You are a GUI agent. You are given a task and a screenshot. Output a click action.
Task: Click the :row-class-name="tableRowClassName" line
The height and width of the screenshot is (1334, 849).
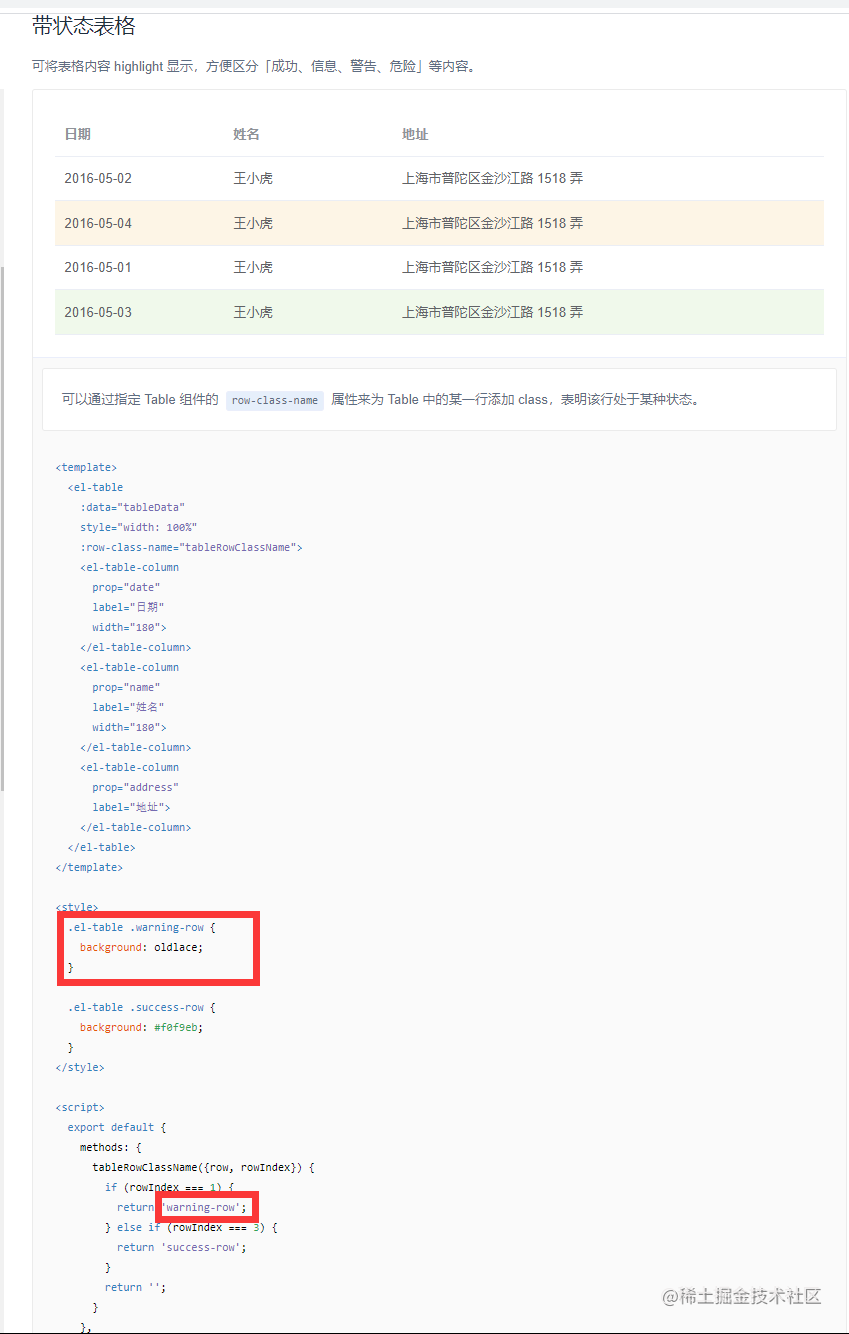coord(192,547)
